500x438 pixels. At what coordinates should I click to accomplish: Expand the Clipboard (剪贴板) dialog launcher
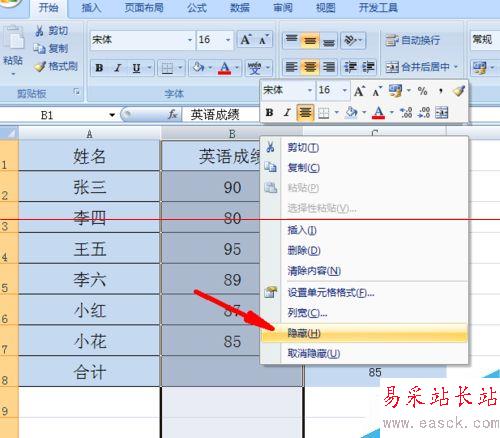[x=77, y=91]
